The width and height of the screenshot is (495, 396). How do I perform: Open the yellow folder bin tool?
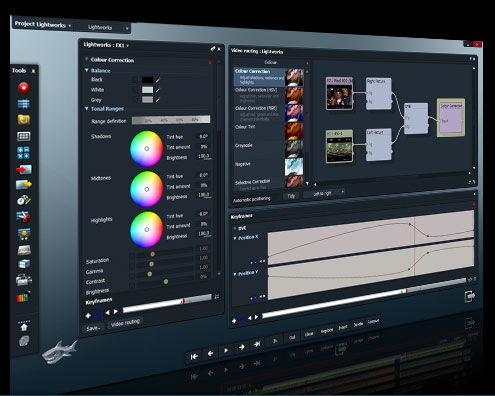(24, 119)
